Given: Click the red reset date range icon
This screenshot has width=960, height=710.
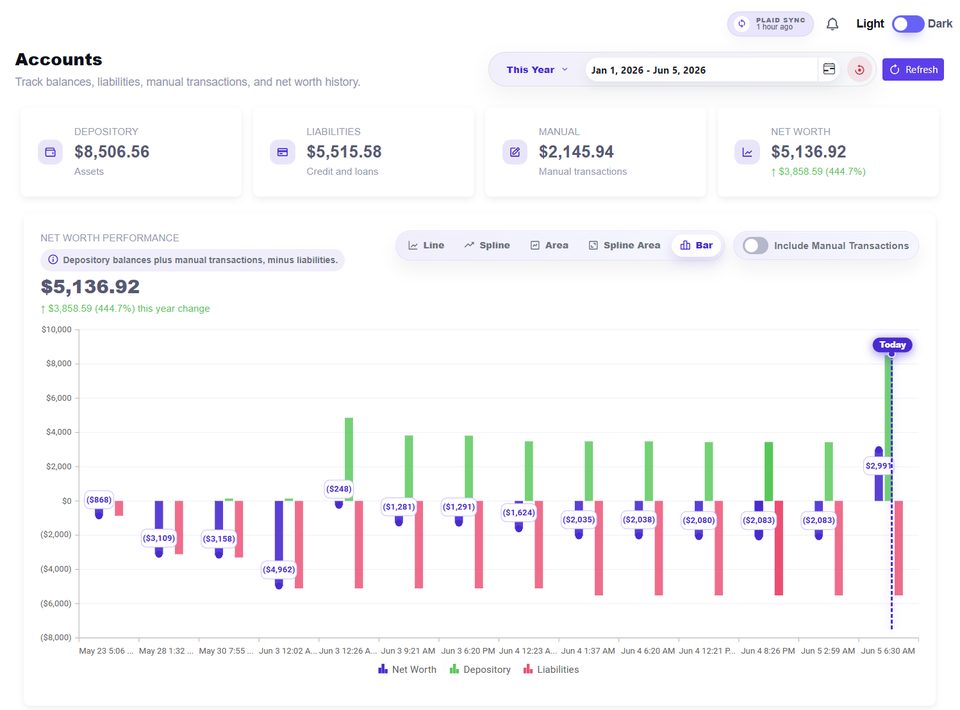Looking at the screenshot, I should pyautogui.click(x=860, y=70).
